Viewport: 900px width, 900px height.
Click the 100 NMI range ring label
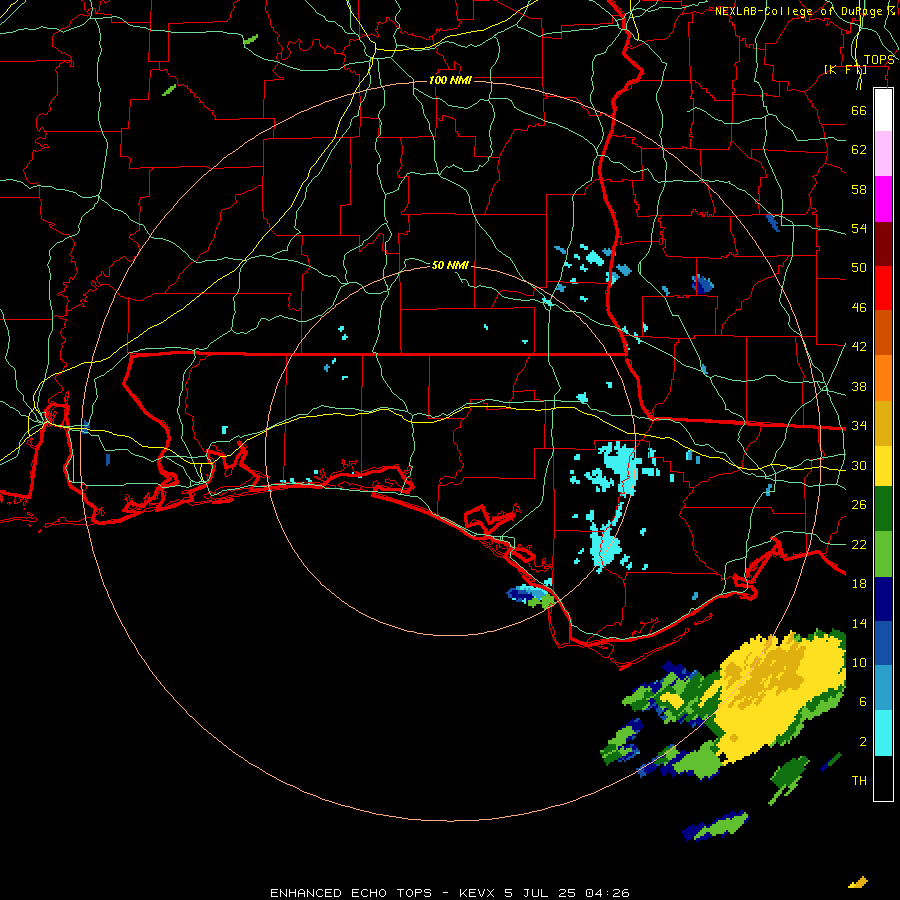pos(450,80)
